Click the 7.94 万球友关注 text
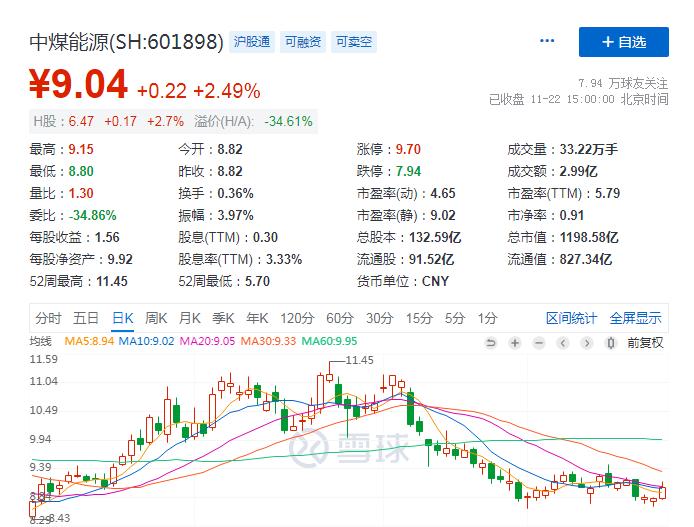 pos(623,83)
